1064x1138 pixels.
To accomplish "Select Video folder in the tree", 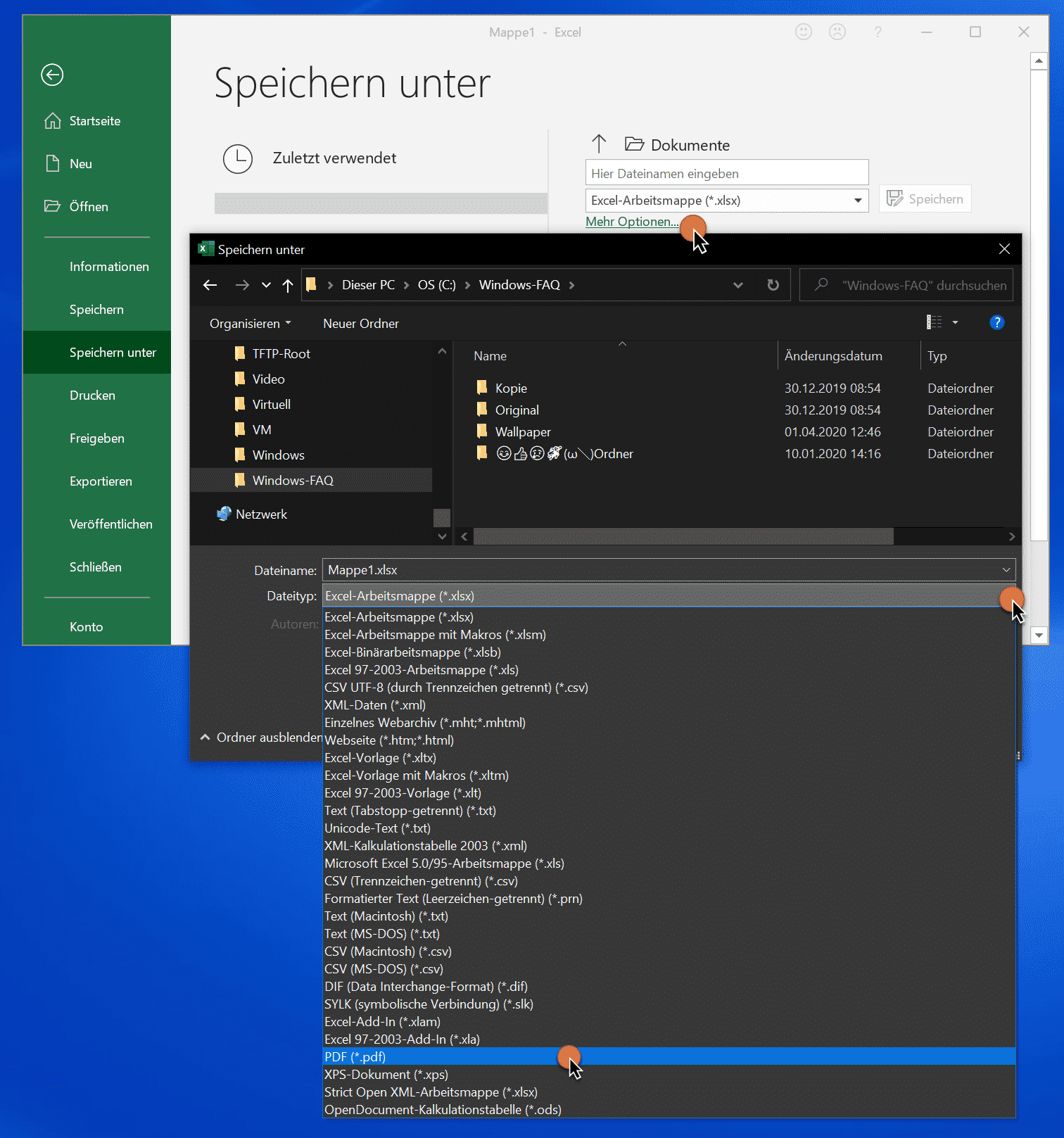I will [x=259, y=379].
